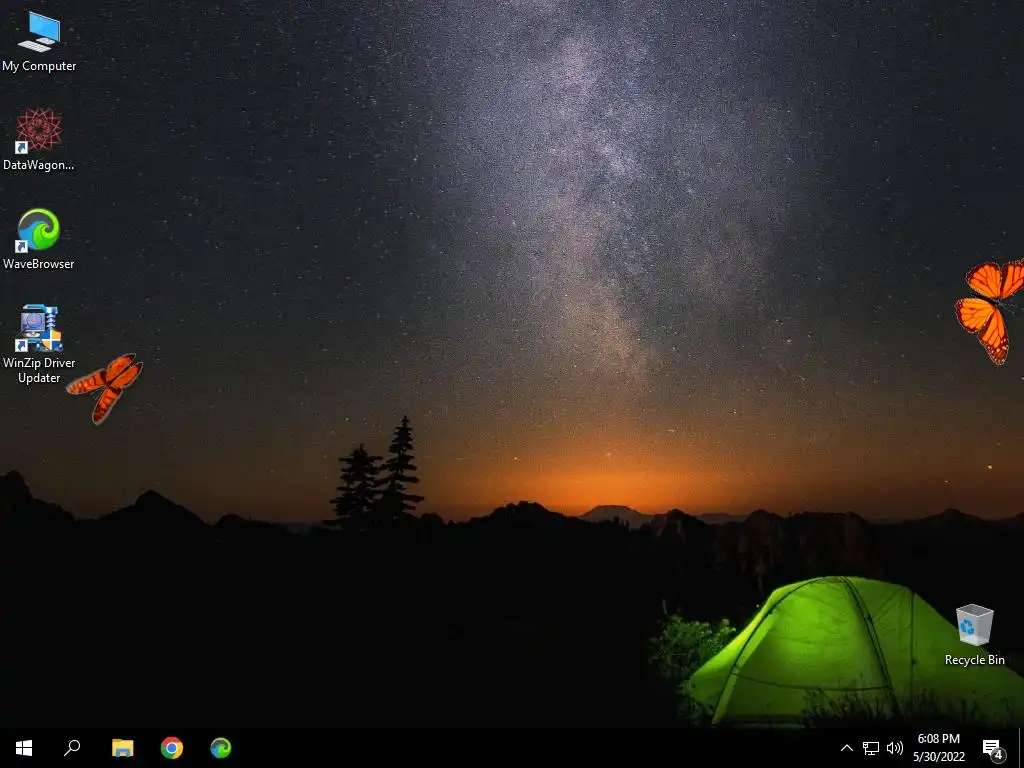1024x768 pixels.
Task: Select the WaveBrowser desktop shortcut
Action: click(39, 239)
